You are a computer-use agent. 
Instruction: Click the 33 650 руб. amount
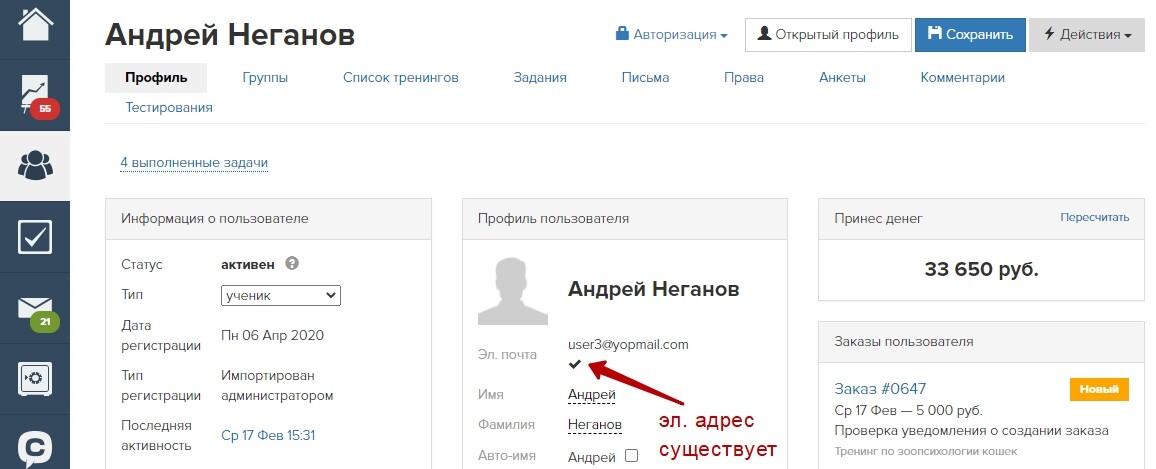point(981,270)
